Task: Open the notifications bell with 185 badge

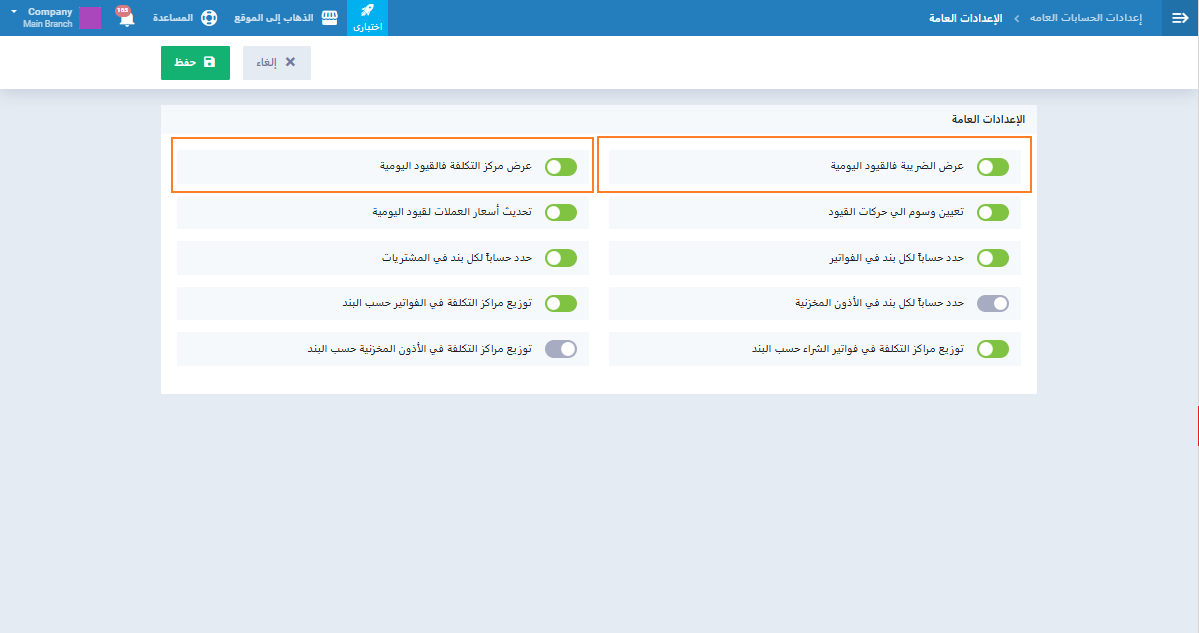Action: [x=126, y=18]
